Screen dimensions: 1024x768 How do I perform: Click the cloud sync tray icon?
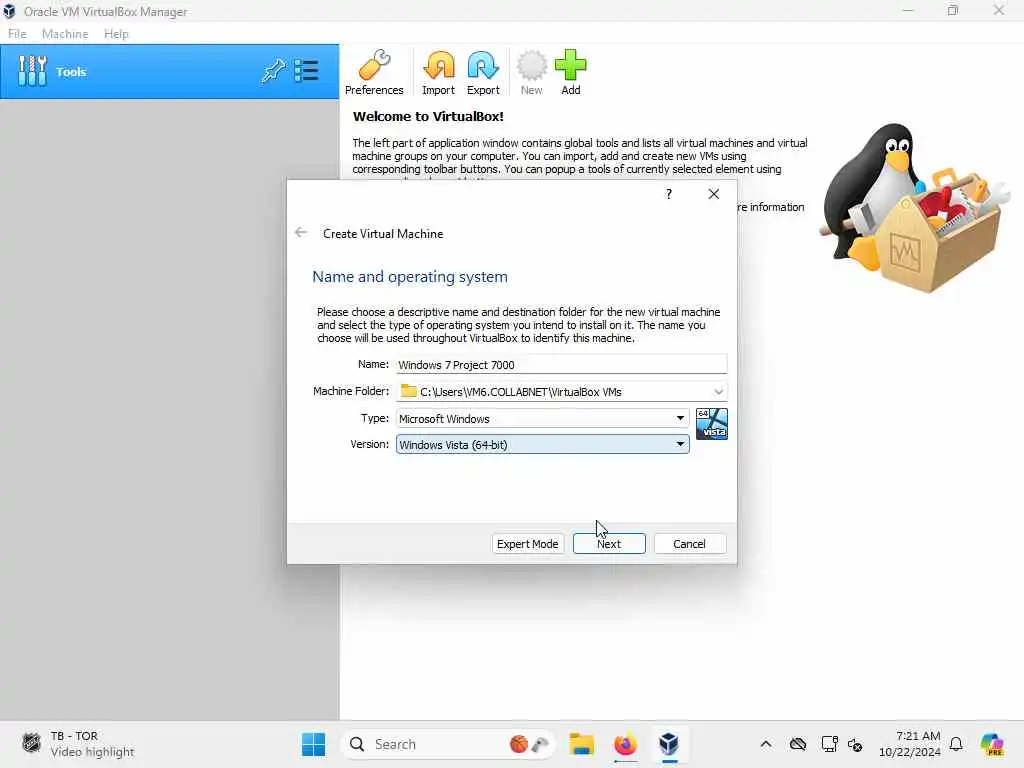[x=797, y=744]
